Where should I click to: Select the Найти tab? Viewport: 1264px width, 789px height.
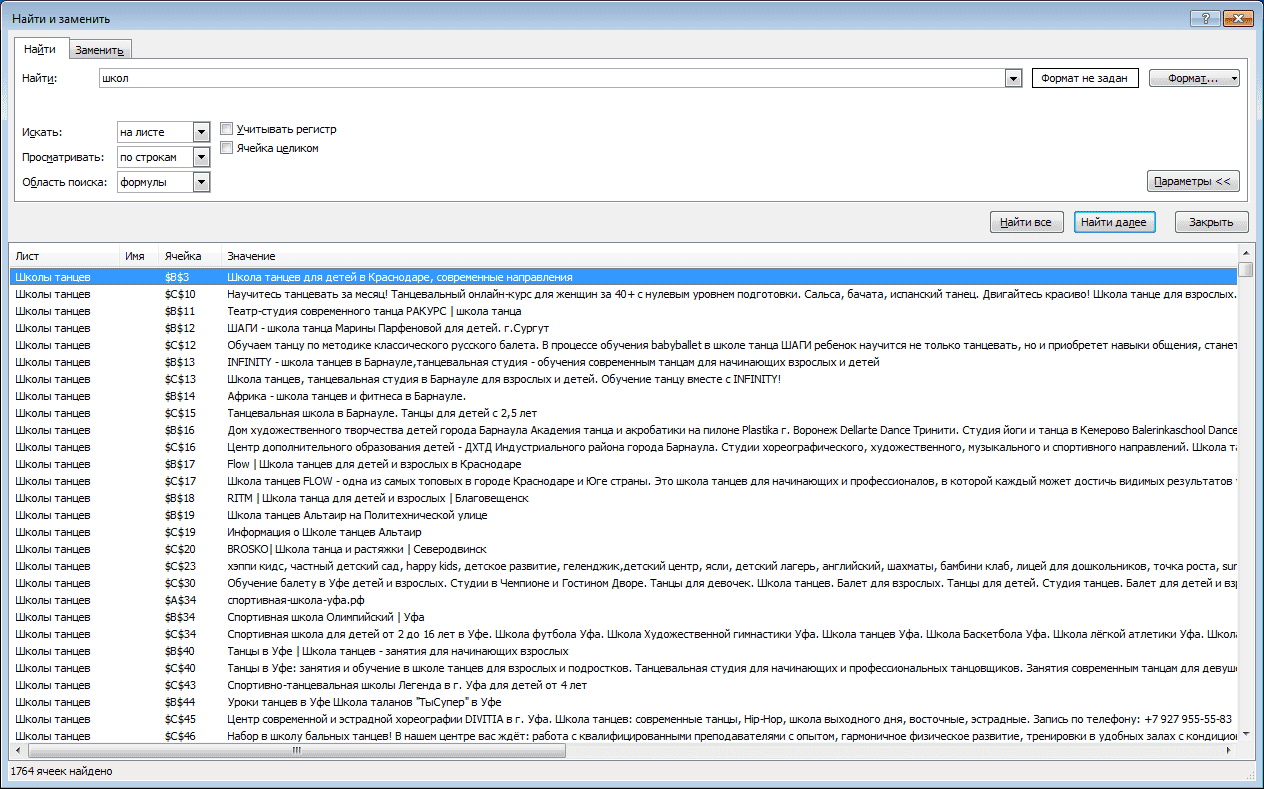pos(40,49)
